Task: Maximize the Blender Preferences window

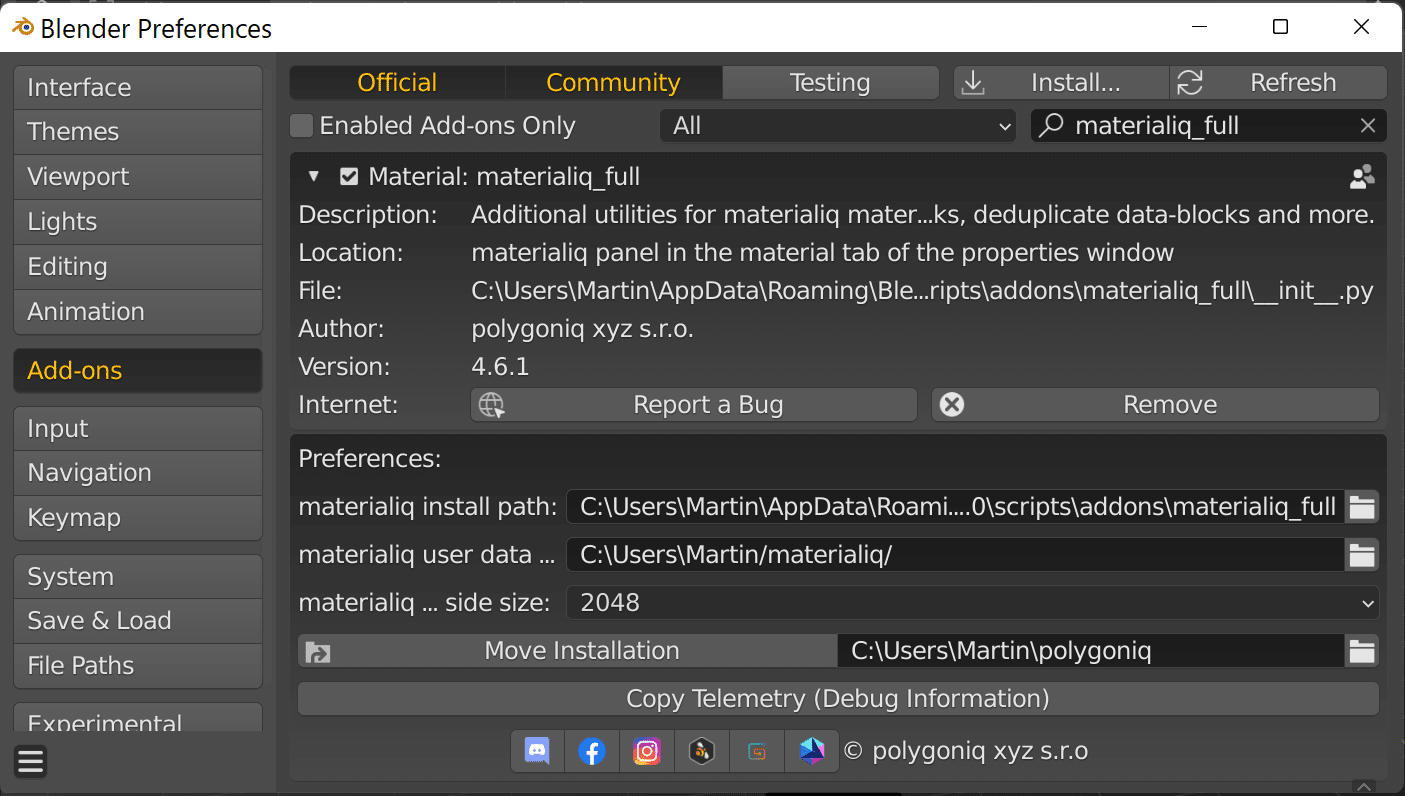Action: click(x=1280, y=27)
